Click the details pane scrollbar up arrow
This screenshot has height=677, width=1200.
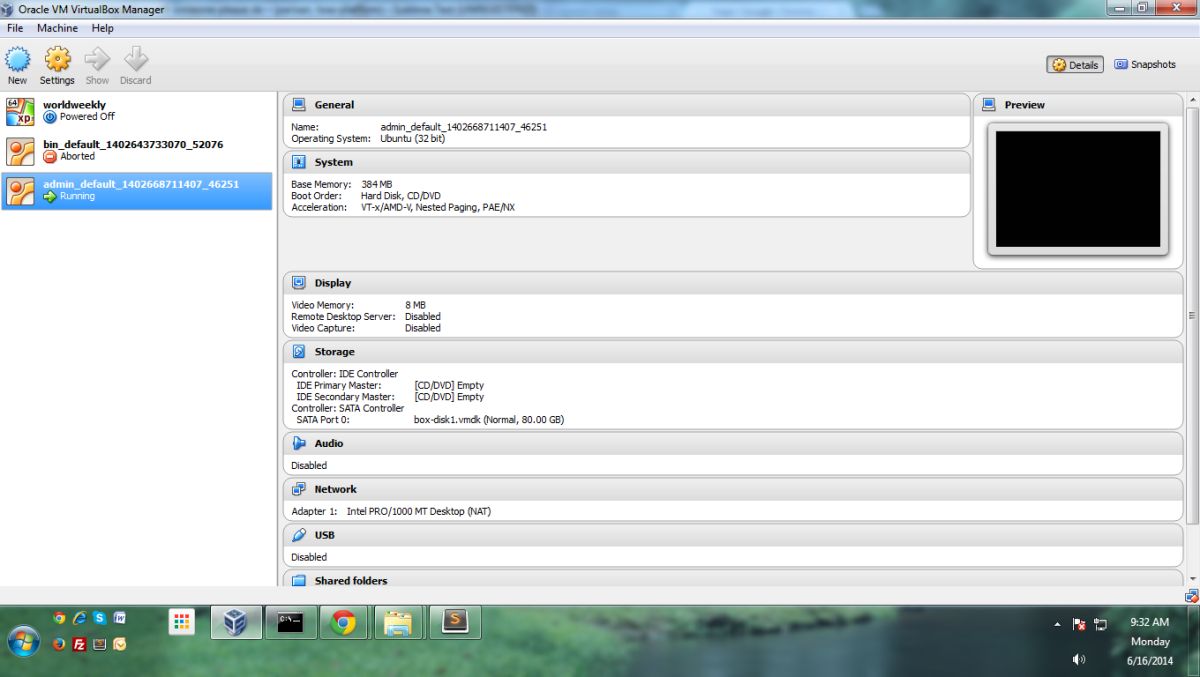(x=1192, y=102)
